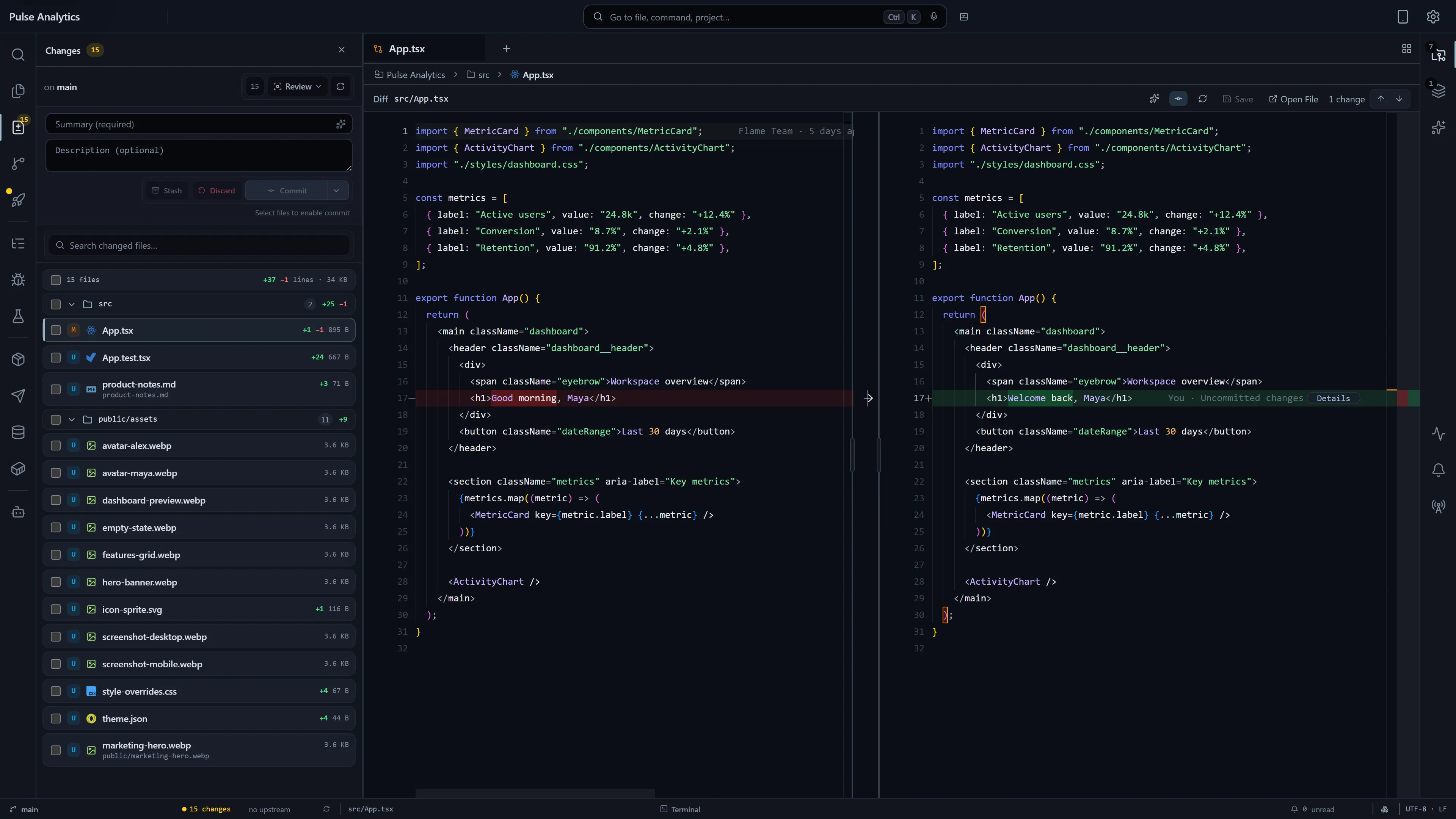1456x819 pixels.
Task: Click the microphone icon in search bar
Action: click(934, 16)
